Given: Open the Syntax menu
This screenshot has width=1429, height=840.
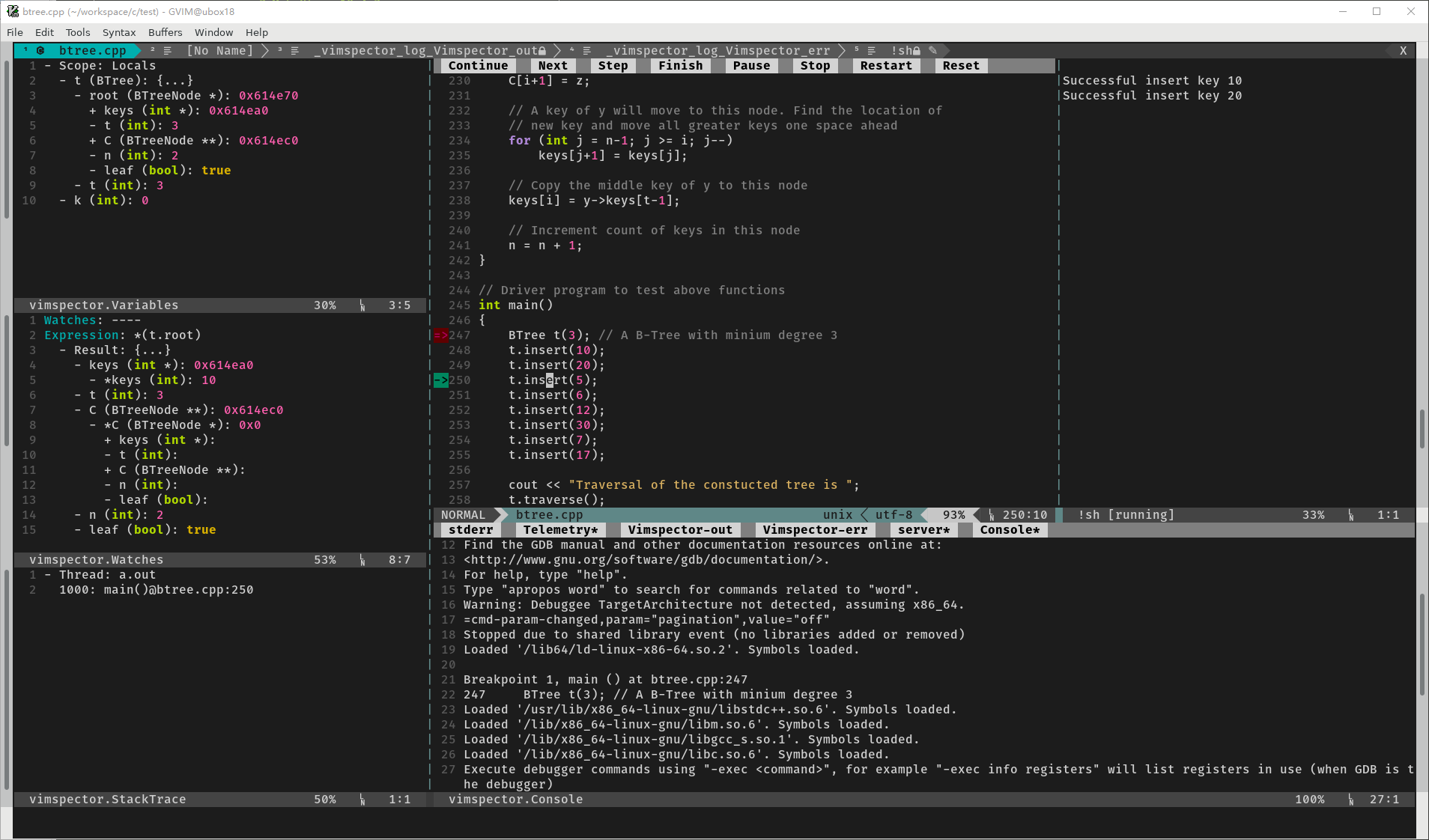Looking at the screenshot, I should tap(119, 32).
